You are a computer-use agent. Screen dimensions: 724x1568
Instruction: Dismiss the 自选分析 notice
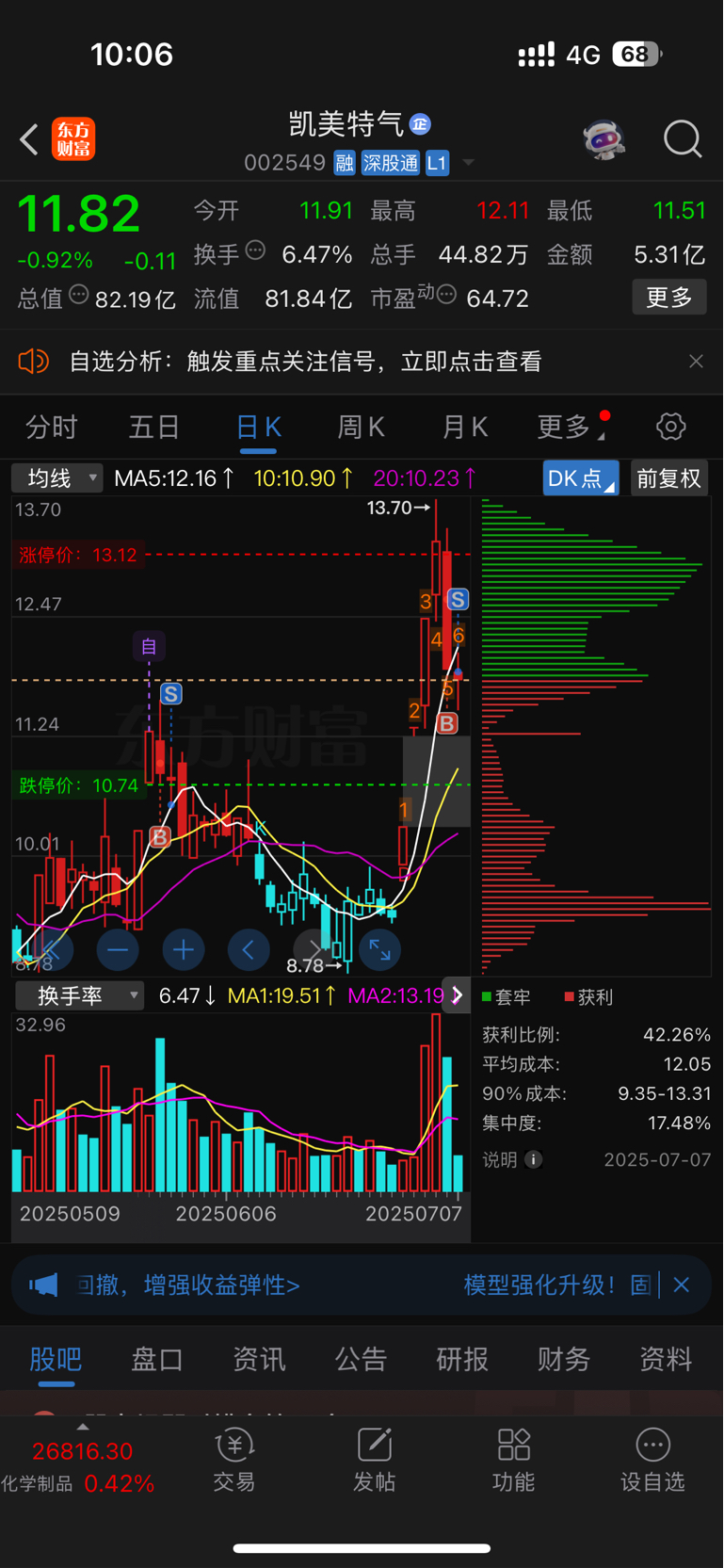pos(696,362)
